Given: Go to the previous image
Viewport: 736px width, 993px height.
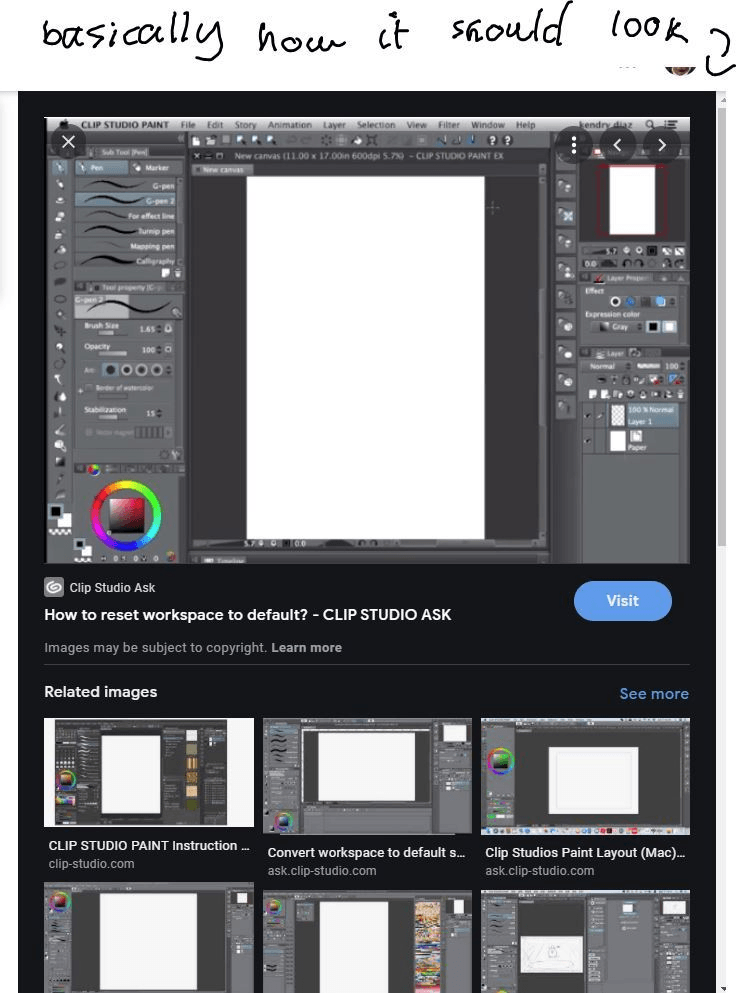Looking at the screenshot, I should [x=618, y=145].
